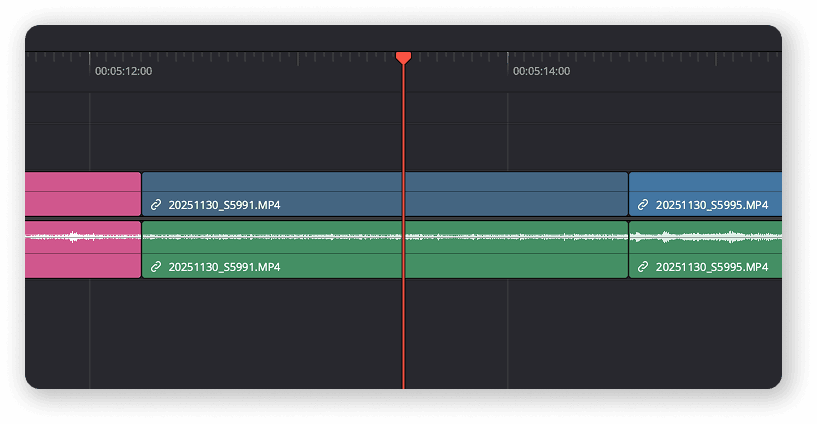Click the 00:05:14:00 timecode on ruler
Screen dimensions: 817x424
click(541, 71)
